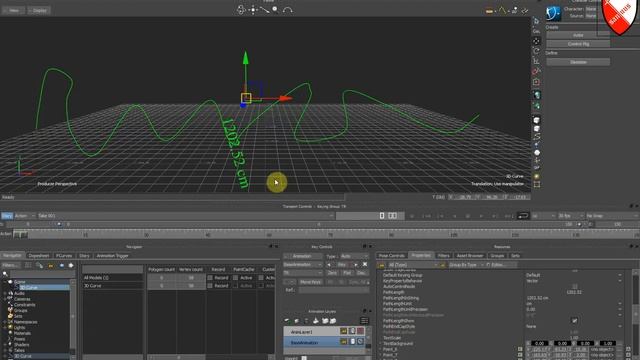Click the Ref input field in Key Controls
This screenshot has width=640, height=360.
click(333, 290)
